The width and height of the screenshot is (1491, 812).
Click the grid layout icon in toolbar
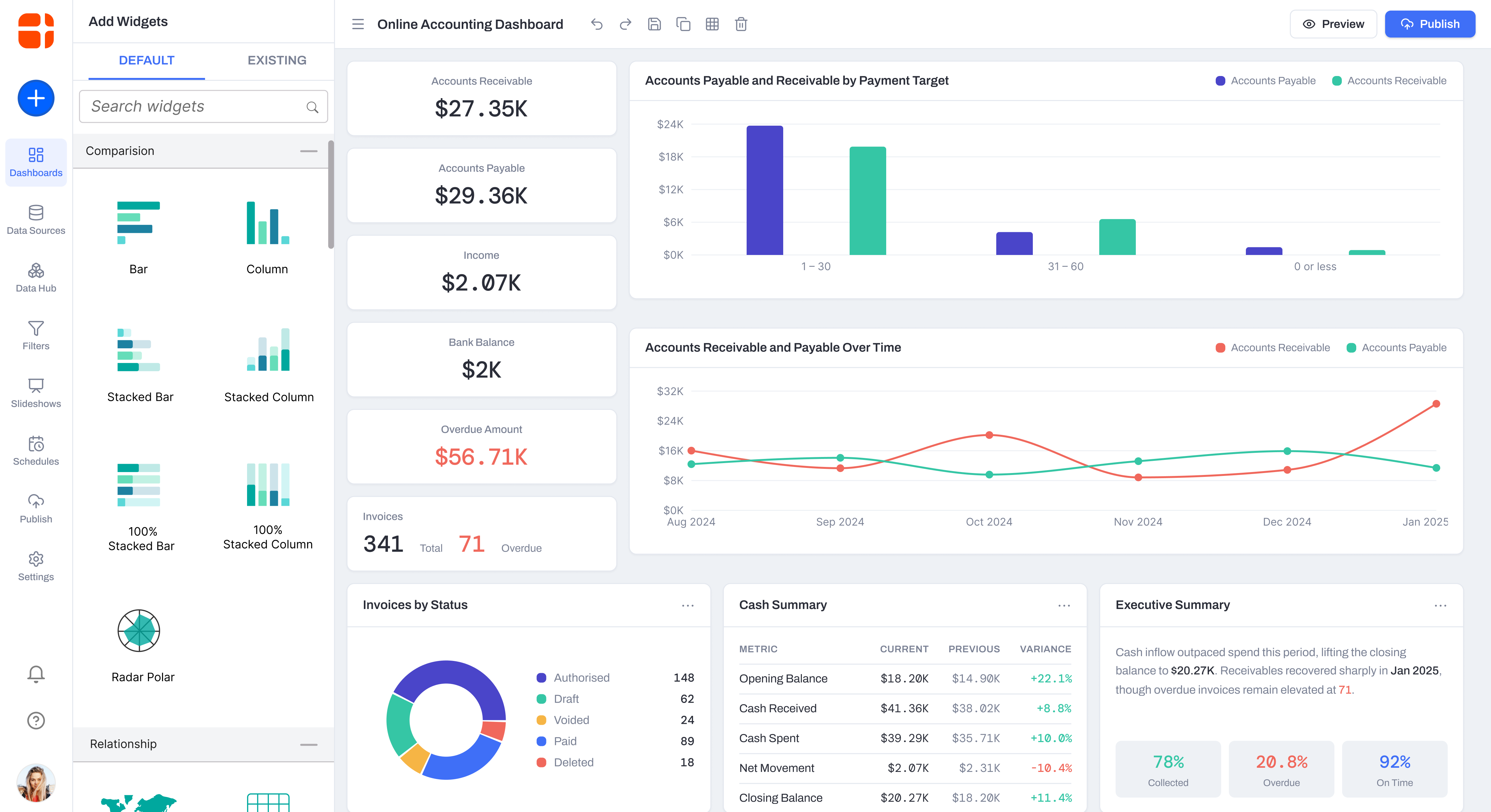(712, 24)
